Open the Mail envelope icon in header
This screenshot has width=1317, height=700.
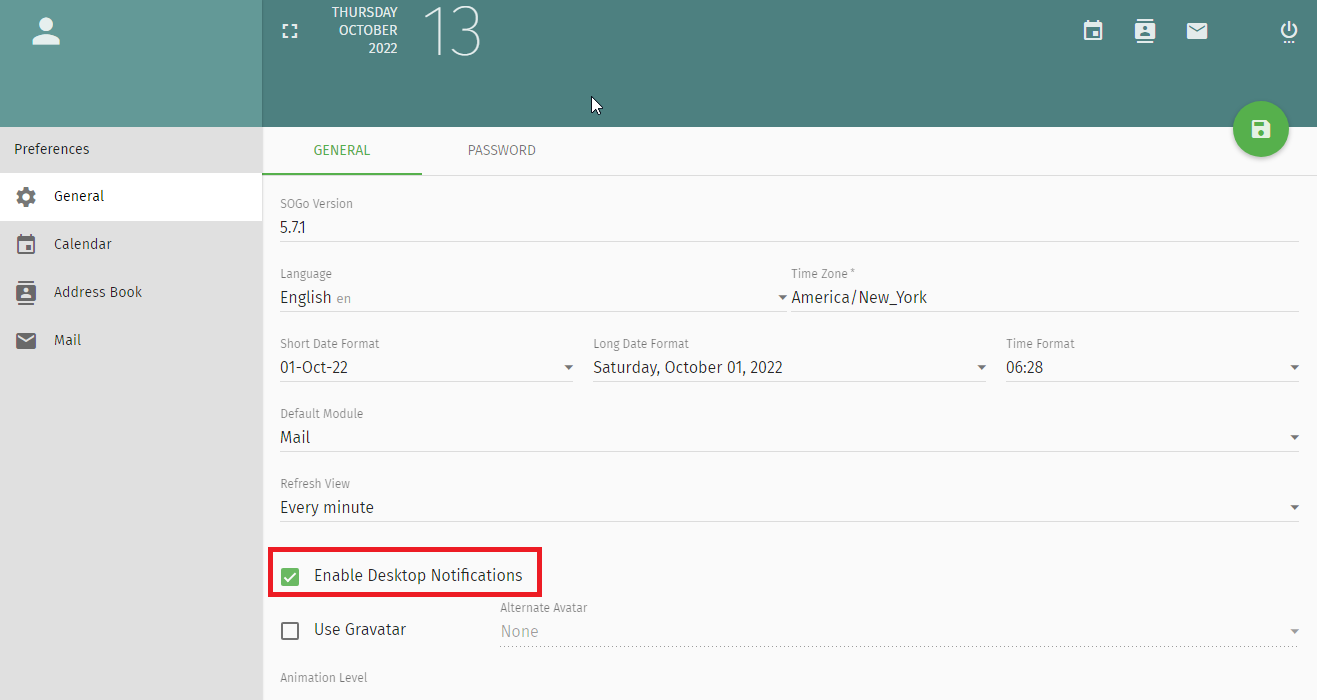point(1197,31)
